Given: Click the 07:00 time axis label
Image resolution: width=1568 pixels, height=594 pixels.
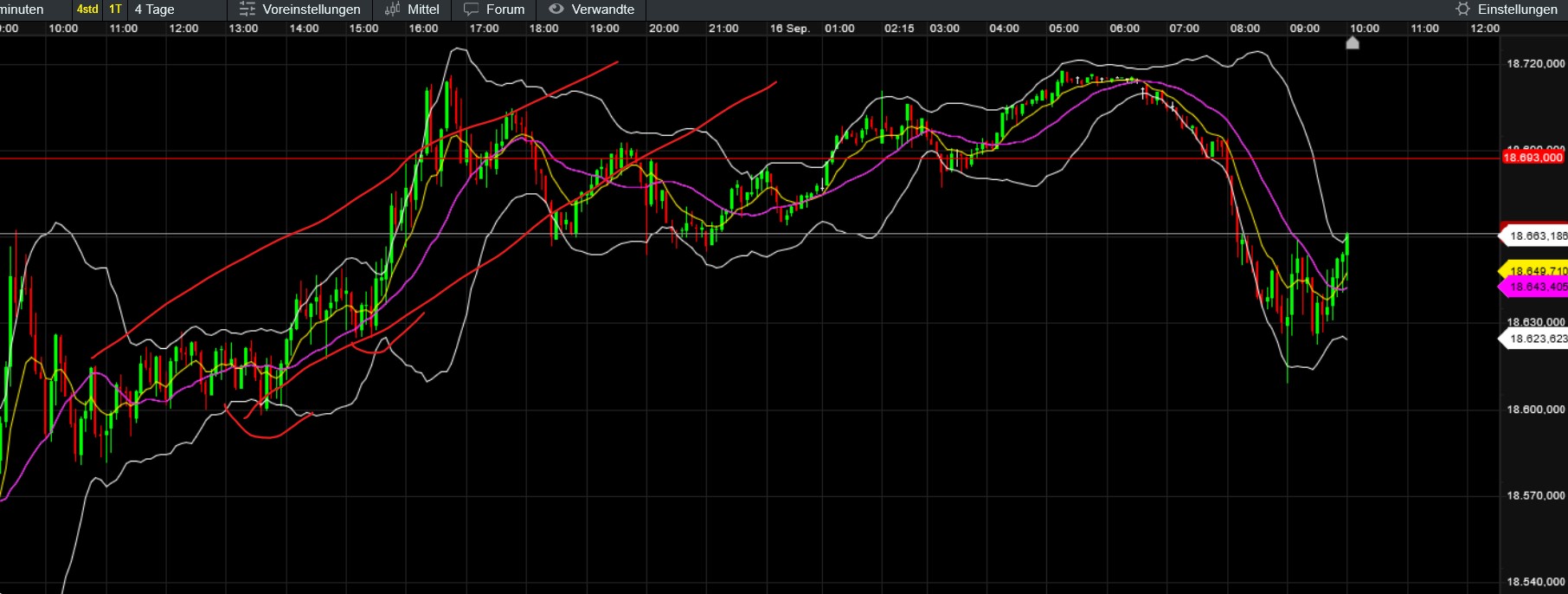Looking at the screenshot, I should point(1184,29).
